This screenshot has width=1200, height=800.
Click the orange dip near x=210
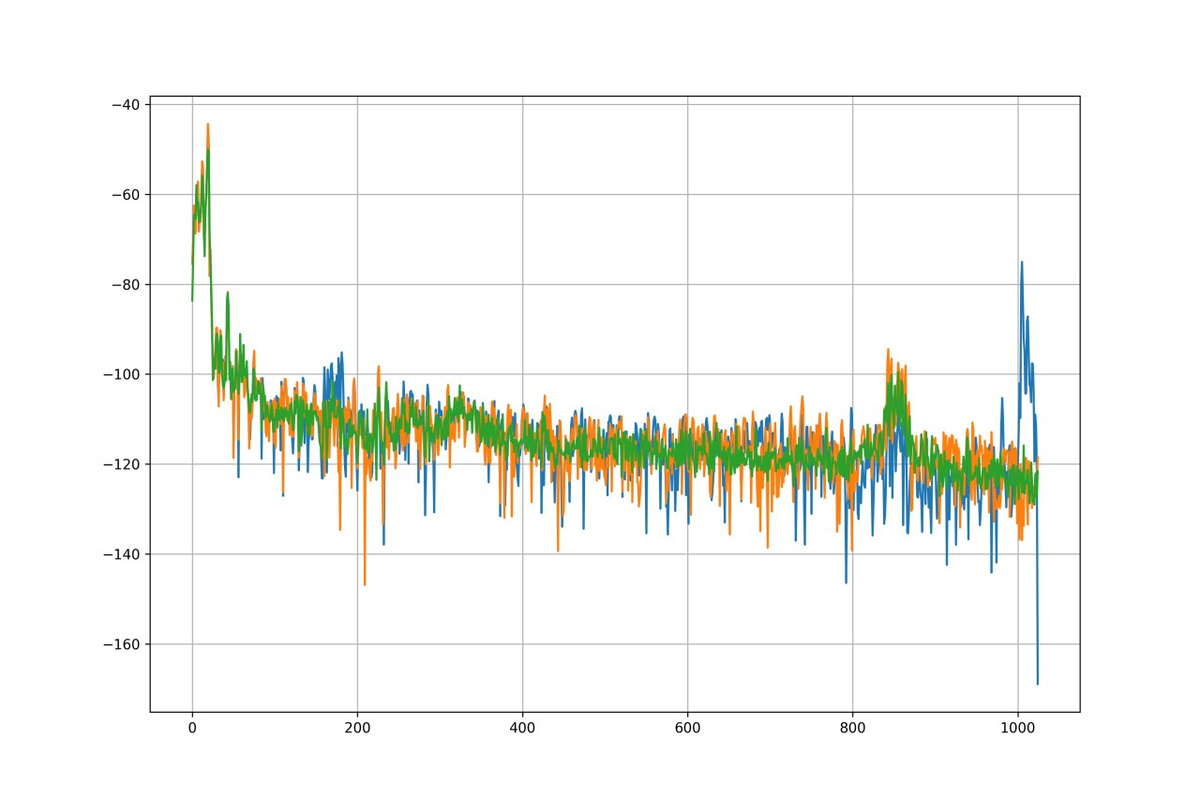click(366, 586)
